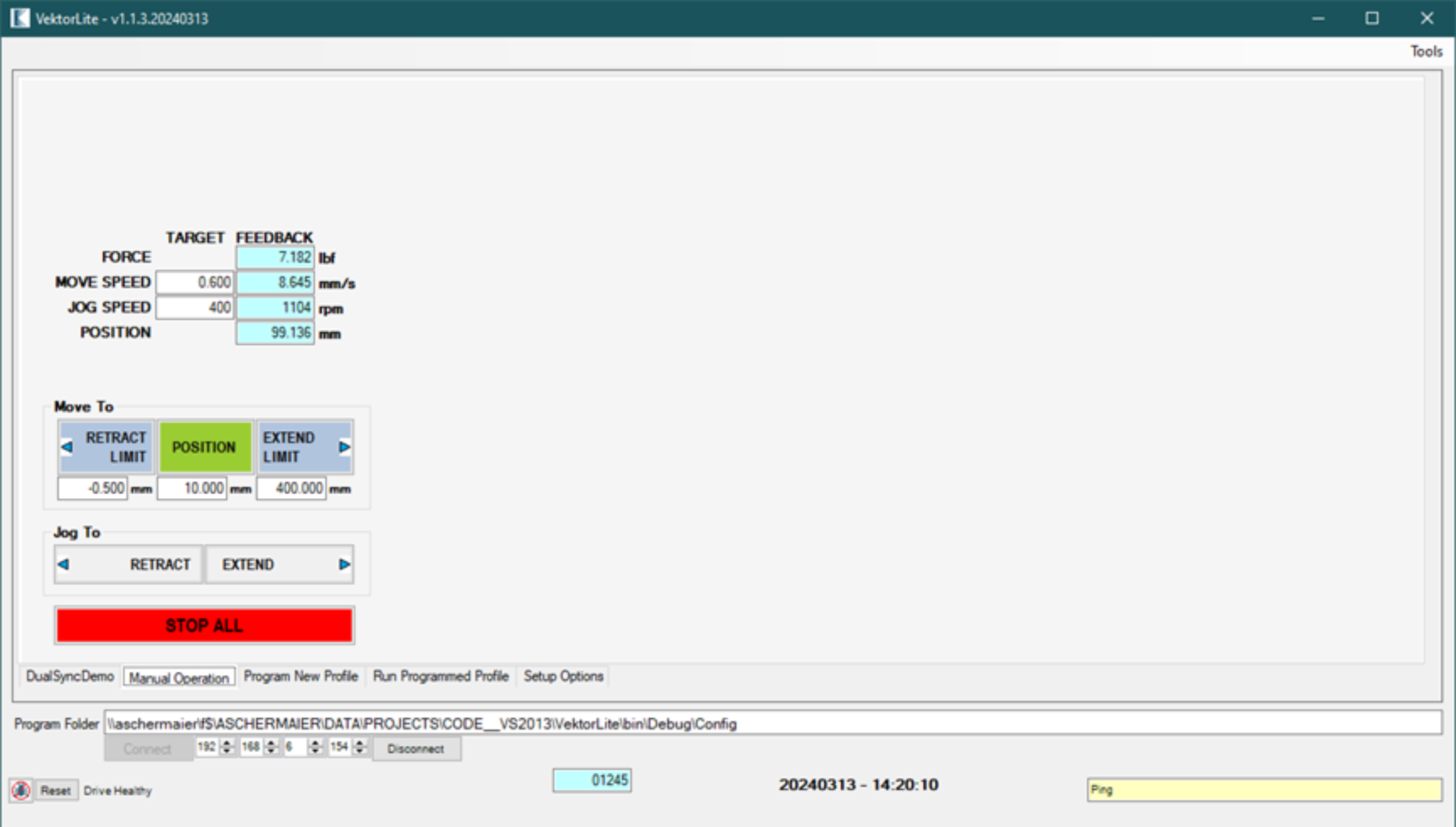Close the VektorLite window
Viewport: 1456px width, 827px height.
pyautogui.click(x=1426, y=18)
